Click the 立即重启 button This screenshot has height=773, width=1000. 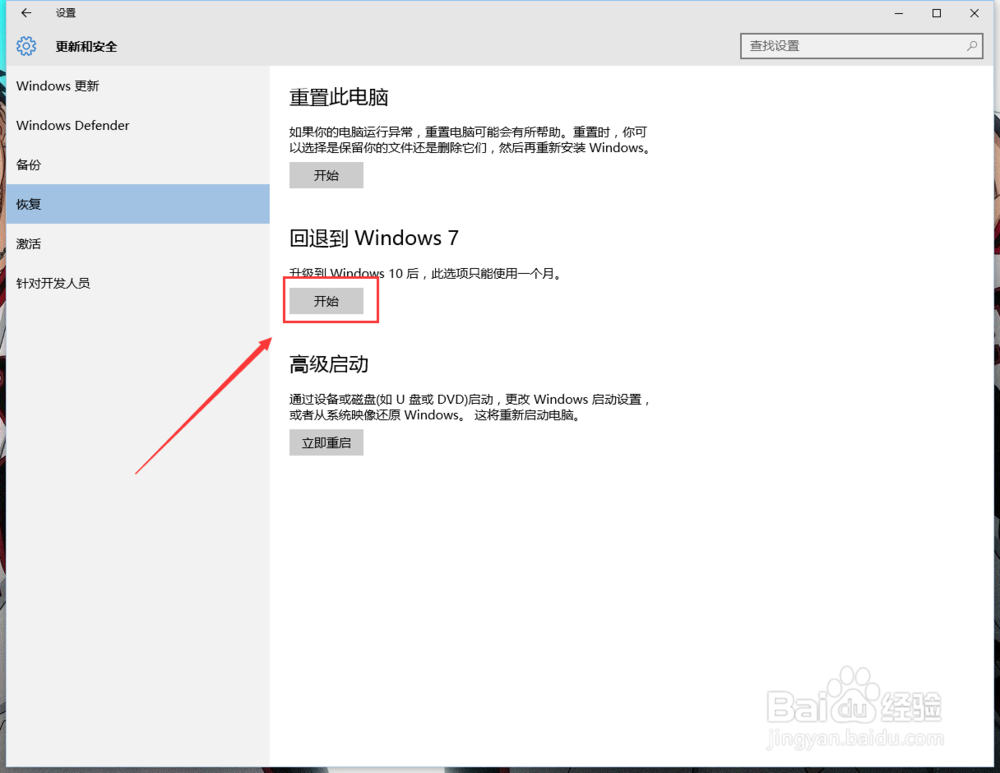click(x=327, y=443)
